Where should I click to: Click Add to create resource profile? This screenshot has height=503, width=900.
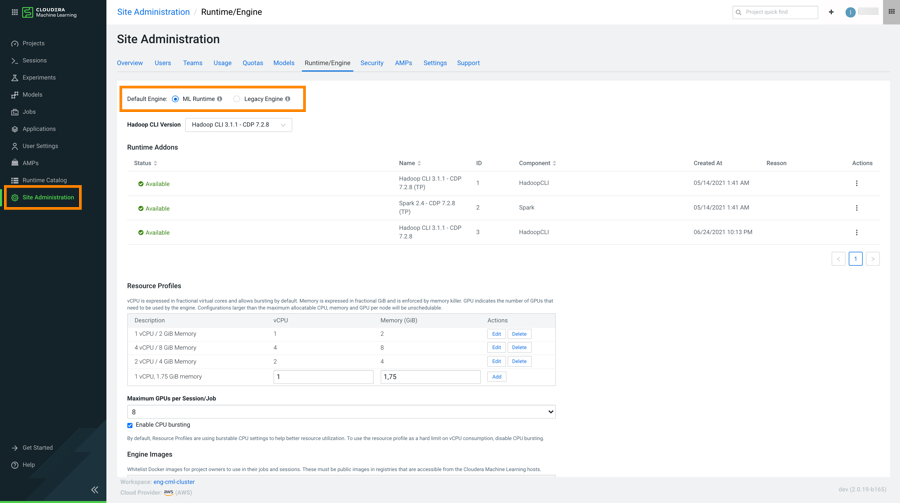[496, 377]
